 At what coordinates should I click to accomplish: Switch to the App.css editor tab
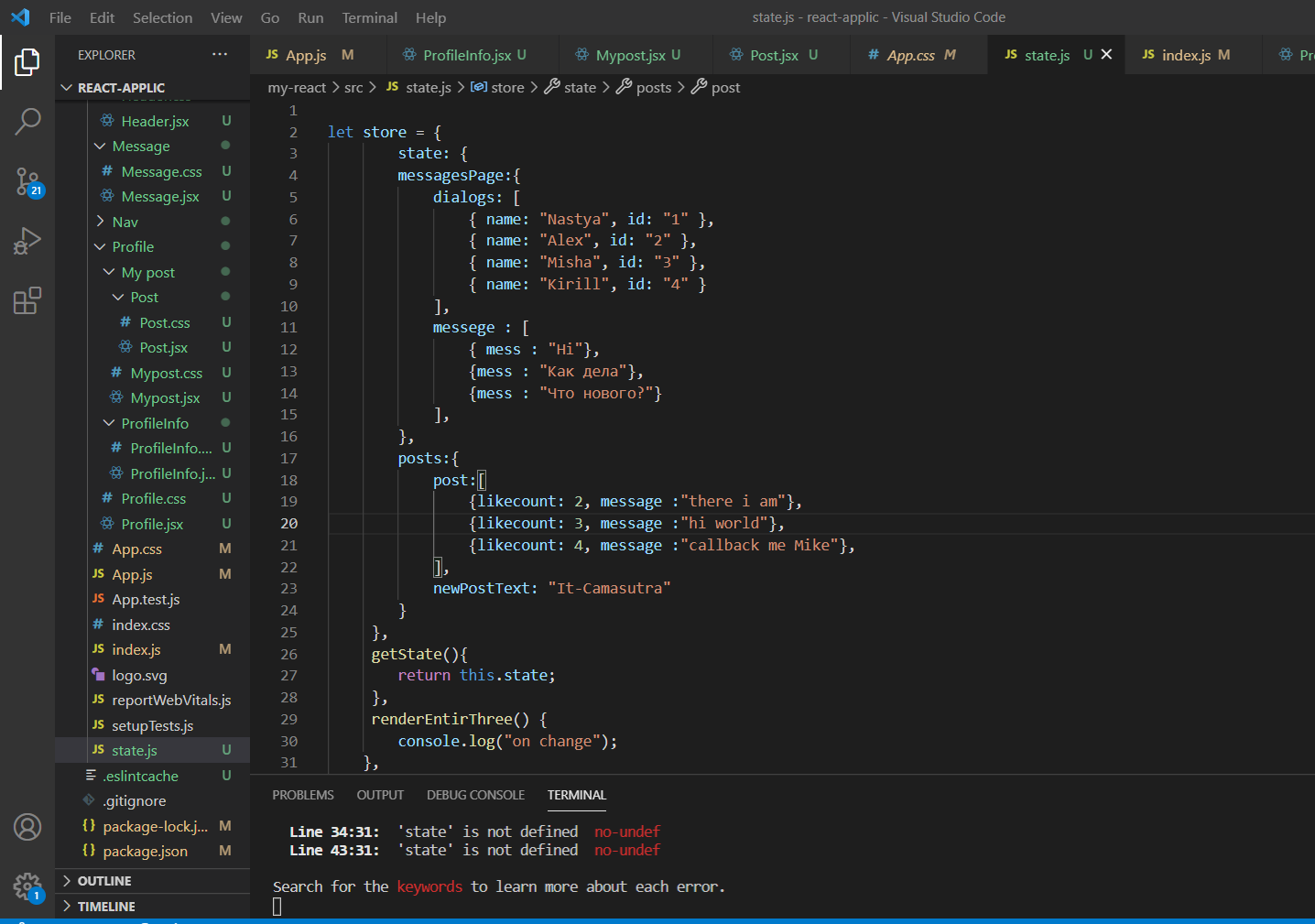click(x=910, y=55)
